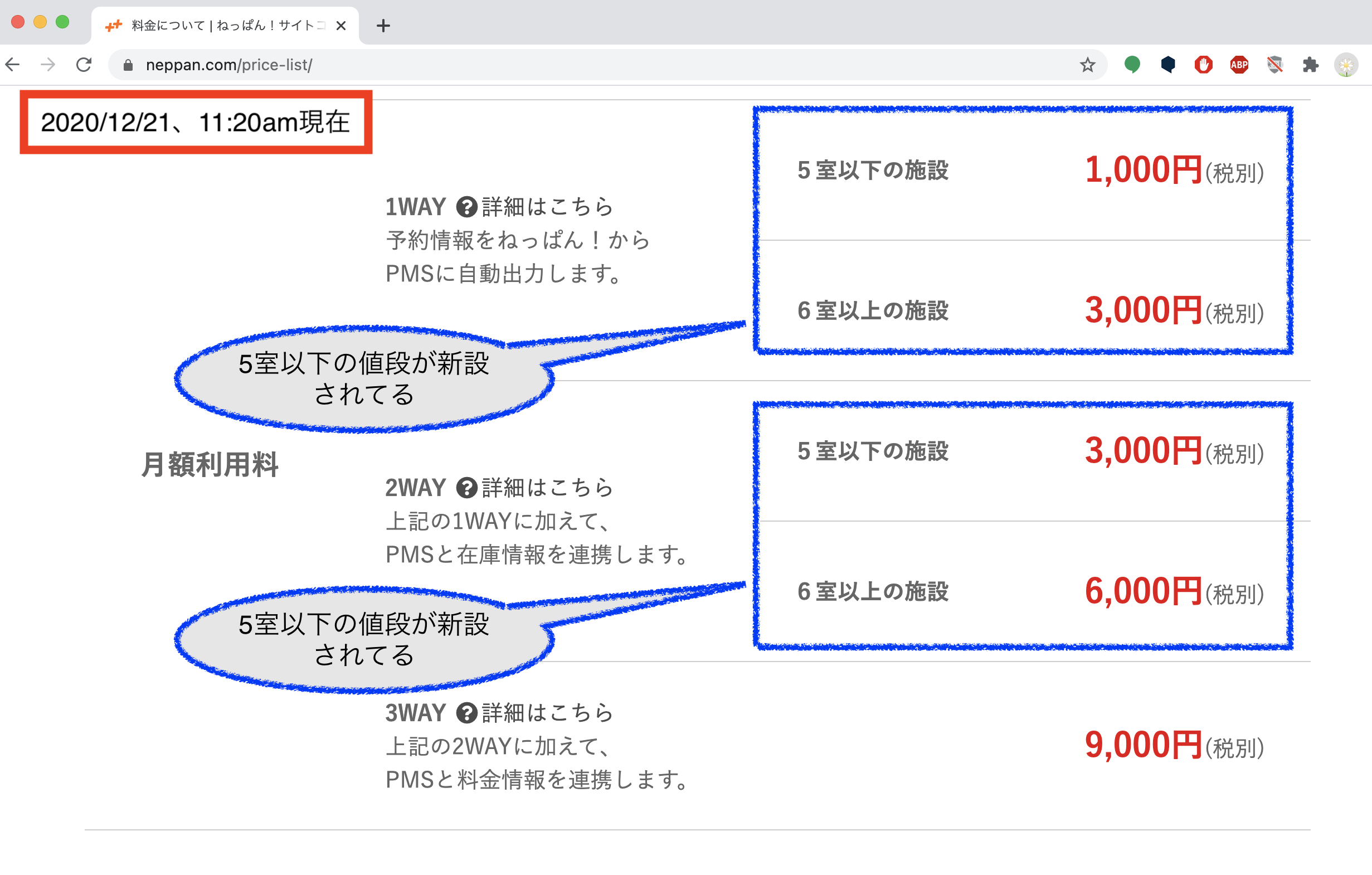Click the browser back arrow
Screen dimensions: 1372x875
pyautogui.click(x=12, y=65)
